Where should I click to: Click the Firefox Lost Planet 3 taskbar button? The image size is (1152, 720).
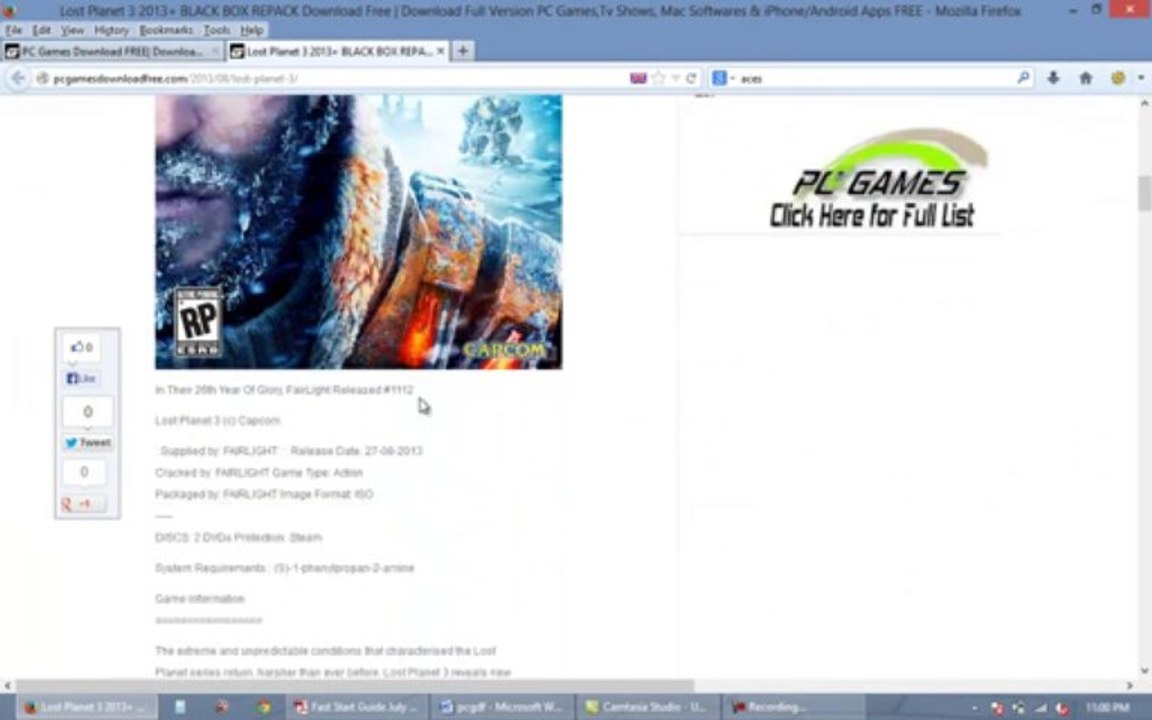coord(87,707)
